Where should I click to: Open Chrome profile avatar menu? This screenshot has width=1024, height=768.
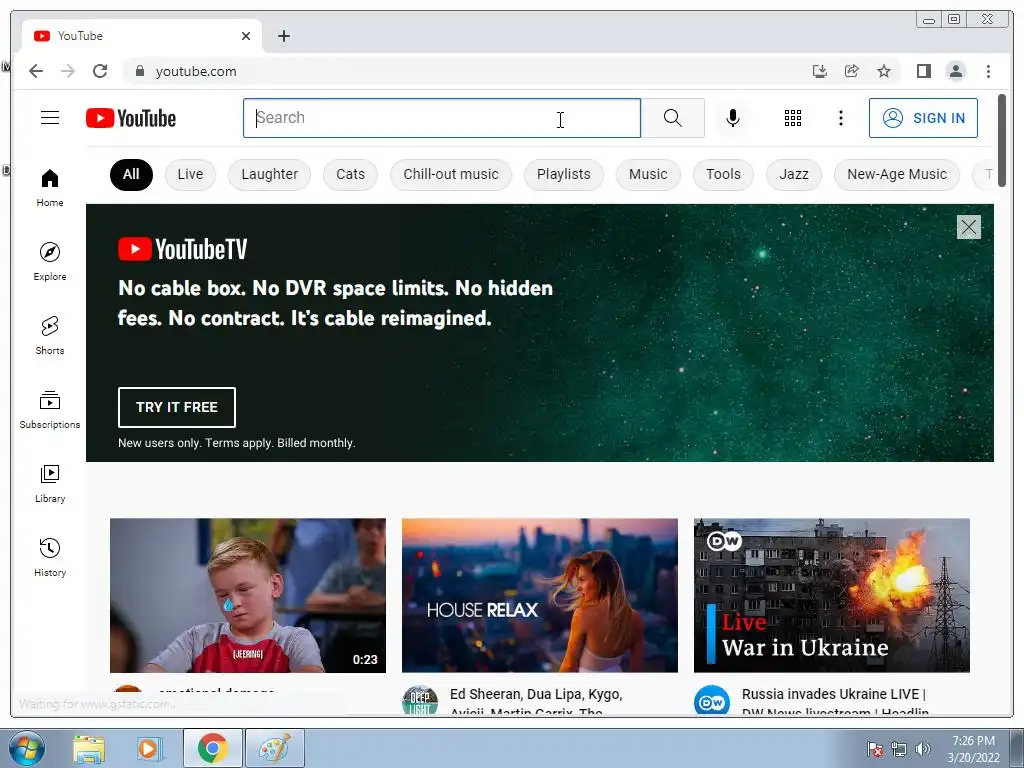[955, 71]
